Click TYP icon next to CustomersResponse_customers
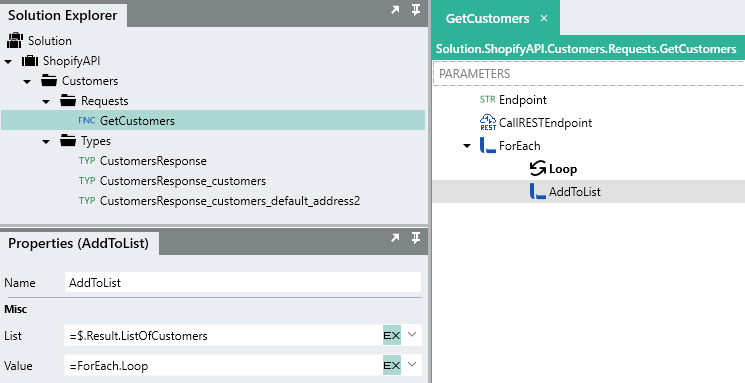The width and height of the screenshot is (745, 383). (87, 181)
